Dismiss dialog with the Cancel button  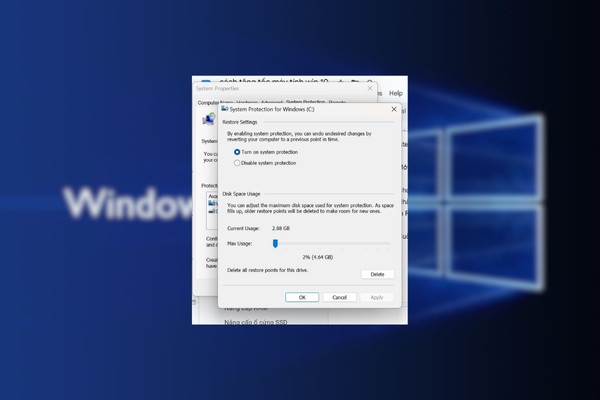pos(339,297)
